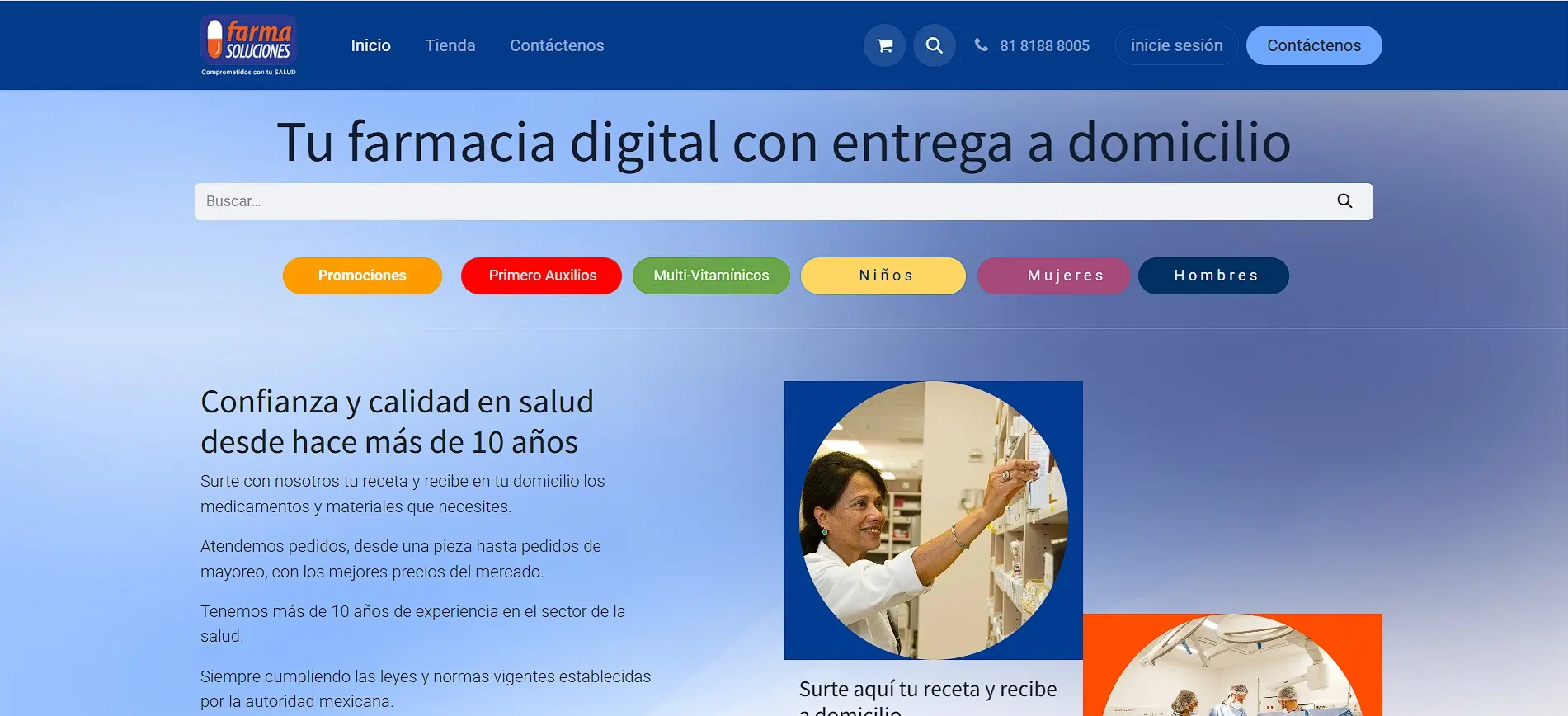This screenshot has width=1568, height=716.
Task: Click the Farma Soluciones logo
Action: (x=248, y=45)
